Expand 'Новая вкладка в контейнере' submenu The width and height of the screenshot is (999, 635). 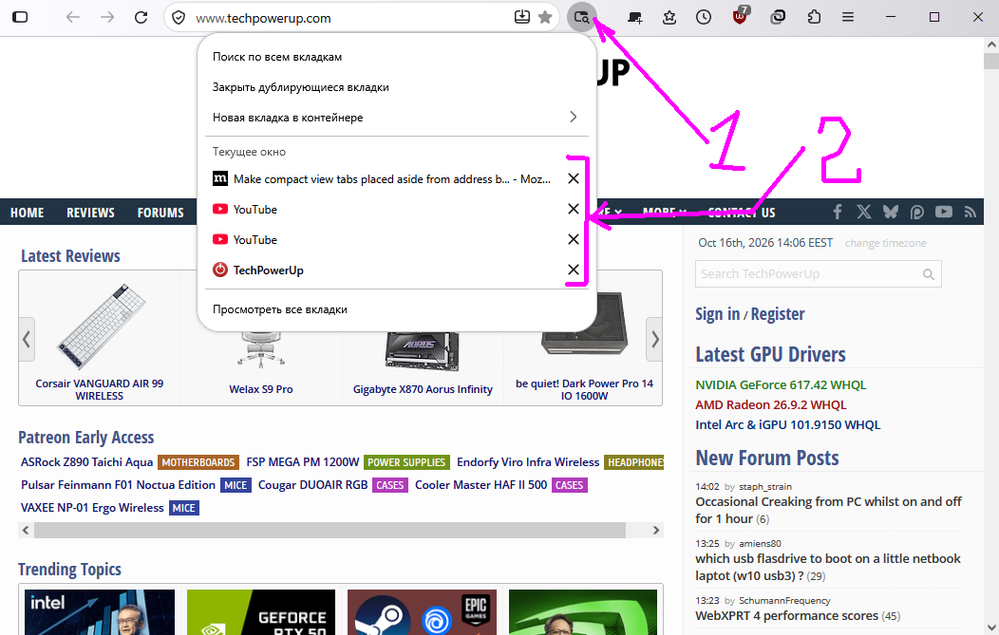point(397,117)
